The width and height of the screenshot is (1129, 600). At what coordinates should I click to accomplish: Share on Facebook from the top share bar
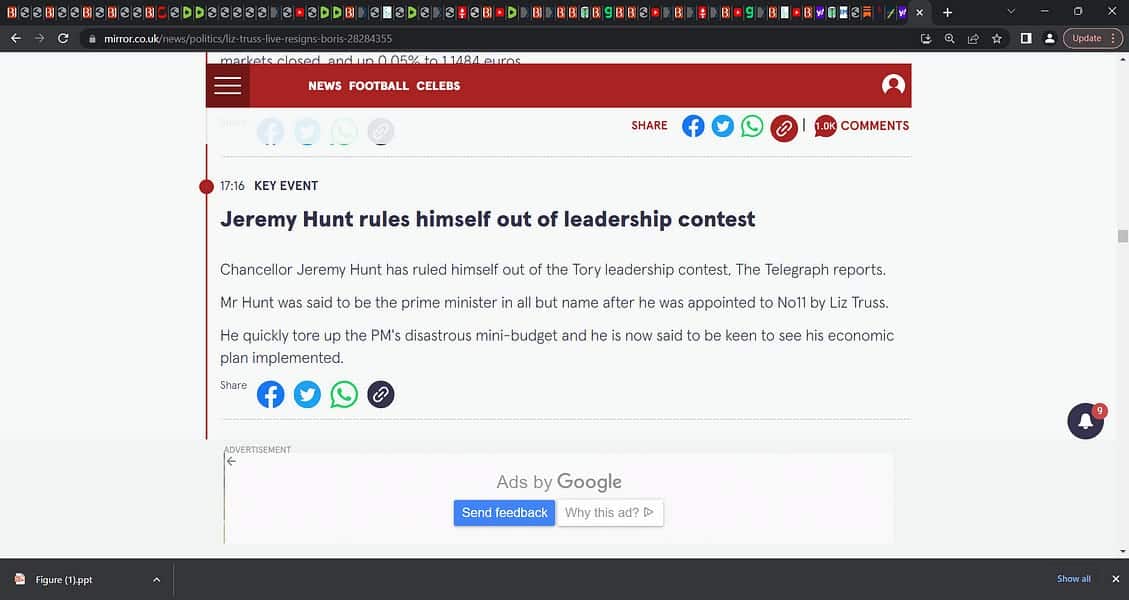point(693,126)
